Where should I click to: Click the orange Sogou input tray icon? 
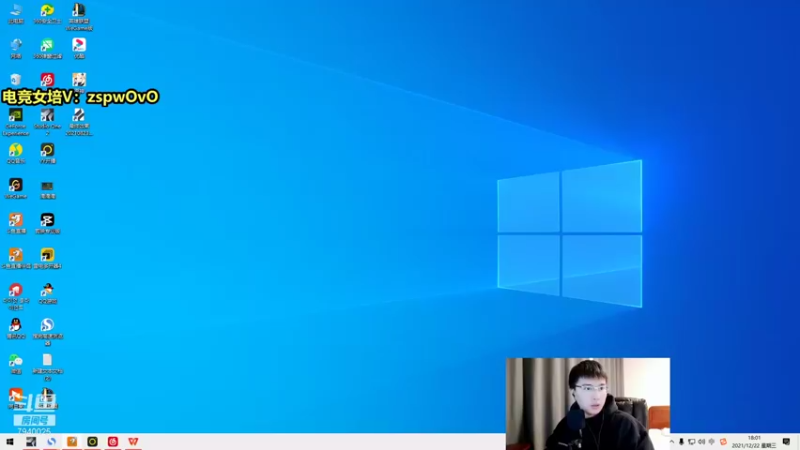[723, 442]
